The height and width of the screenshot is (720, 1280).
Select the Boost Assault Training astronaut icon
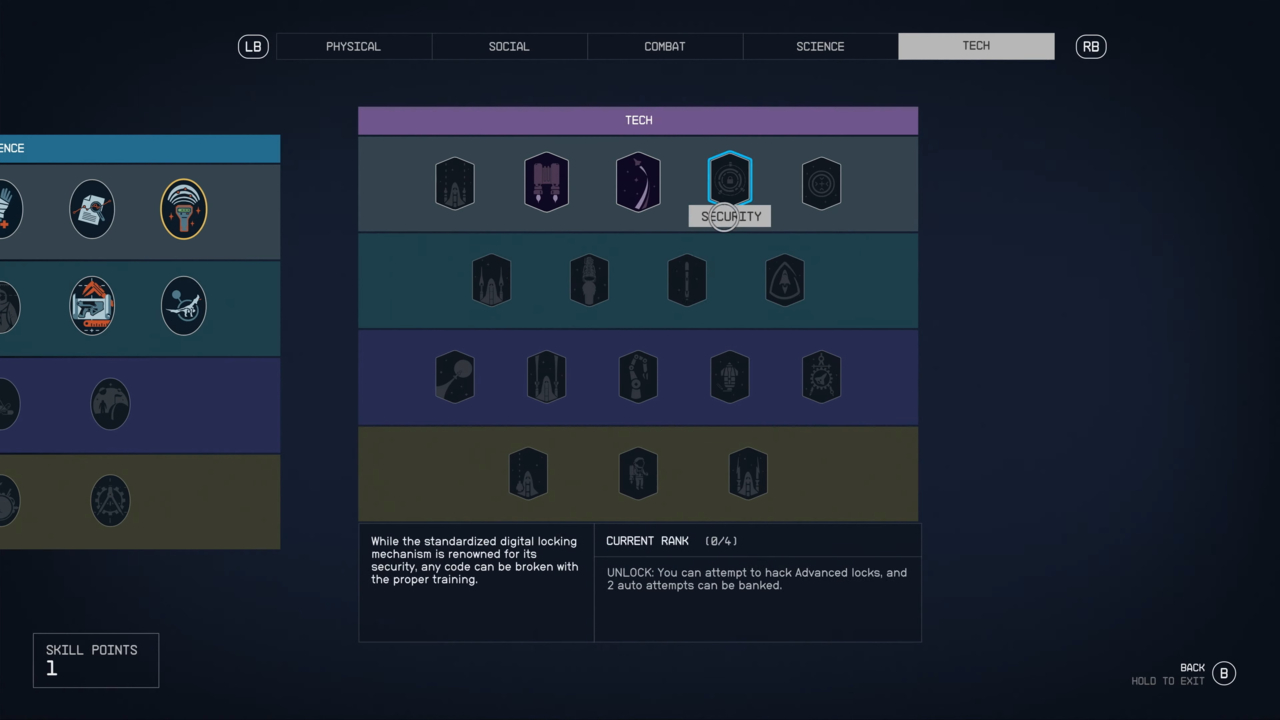click(638, 473)
